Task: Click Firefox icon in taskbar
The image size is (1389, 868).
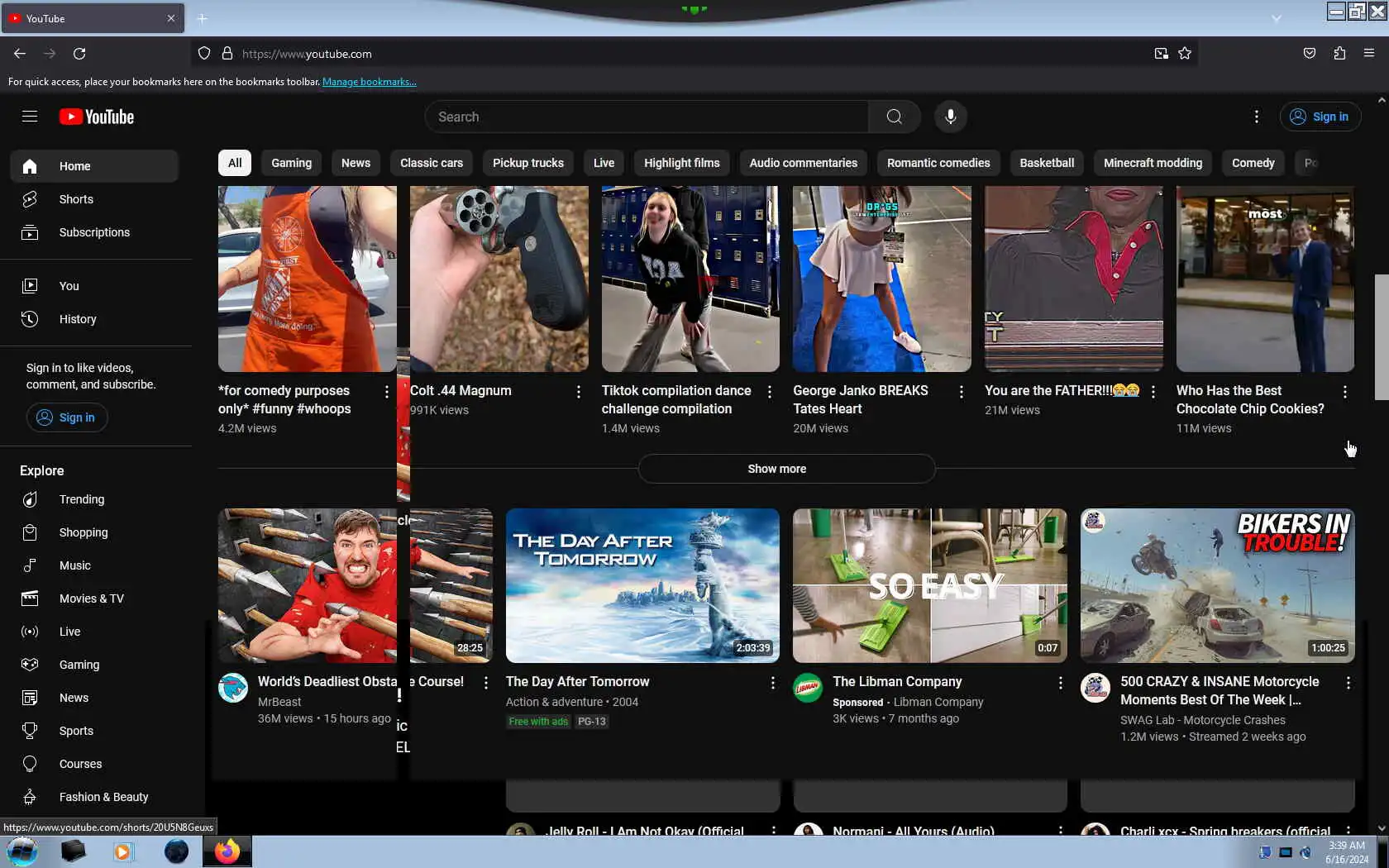Action: tap(227, 851)
